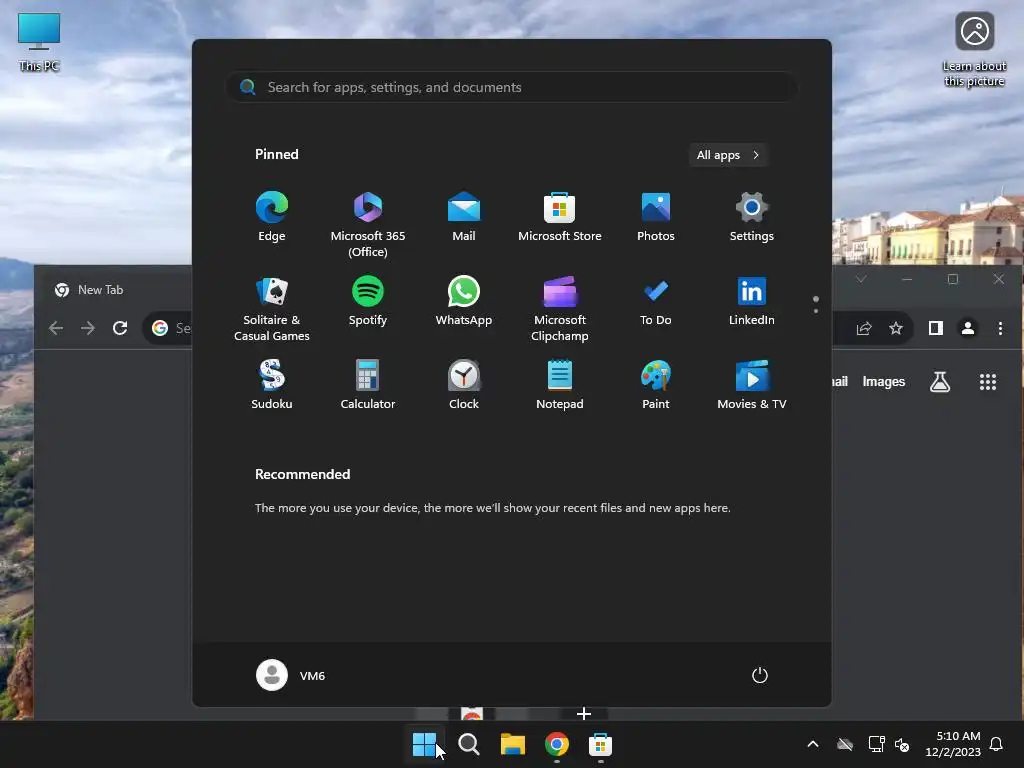Open LinkedIn app
1024x768 pixels.
[x=752, y=301]
